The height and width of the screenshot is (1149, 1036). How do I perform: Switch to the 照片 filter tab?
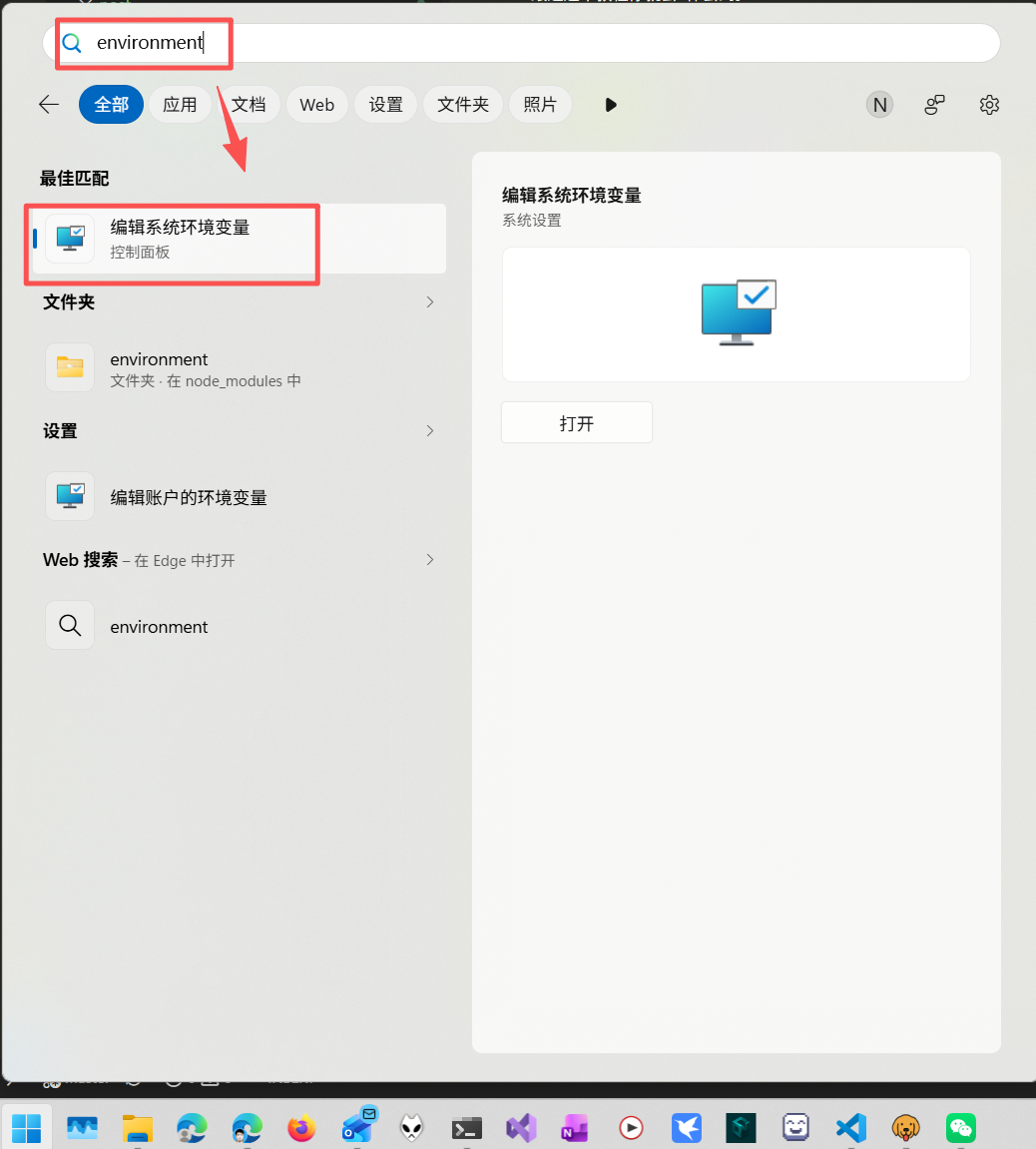click(540, 105)
